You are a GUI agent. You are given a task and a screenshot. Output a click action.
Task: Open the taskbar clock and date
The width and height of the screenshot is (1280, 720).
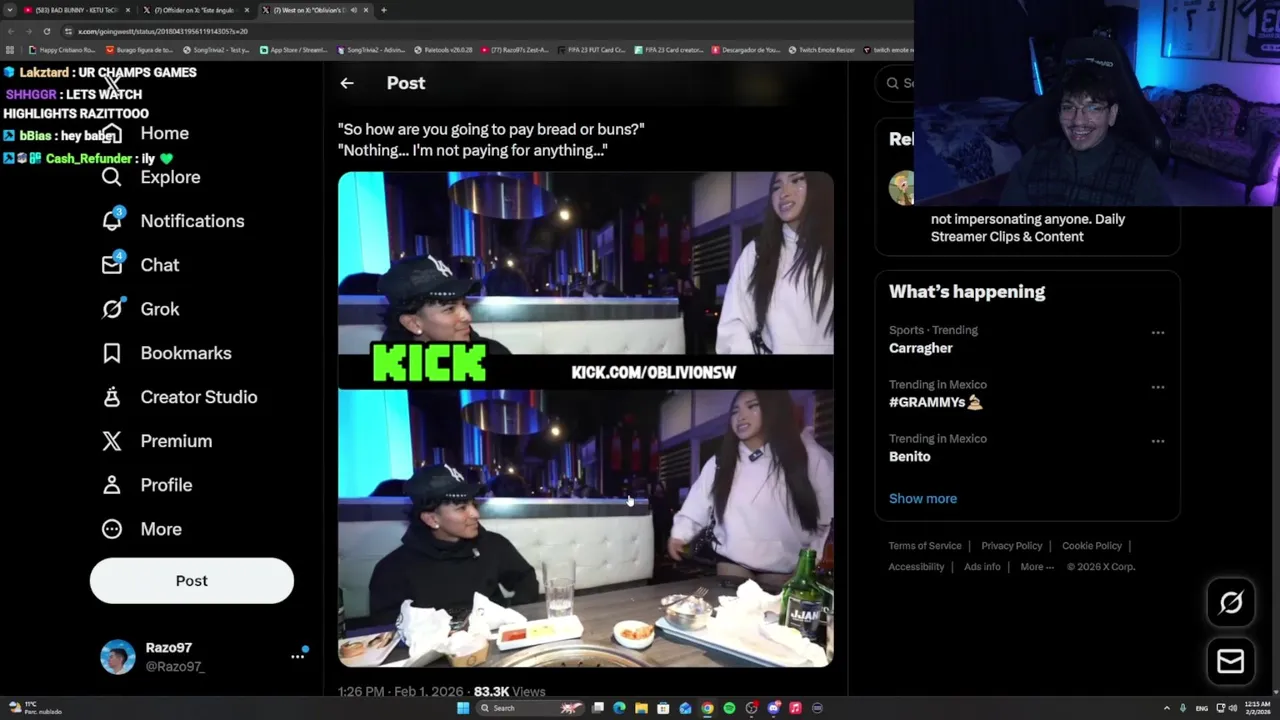click(x=1257, y=708)
